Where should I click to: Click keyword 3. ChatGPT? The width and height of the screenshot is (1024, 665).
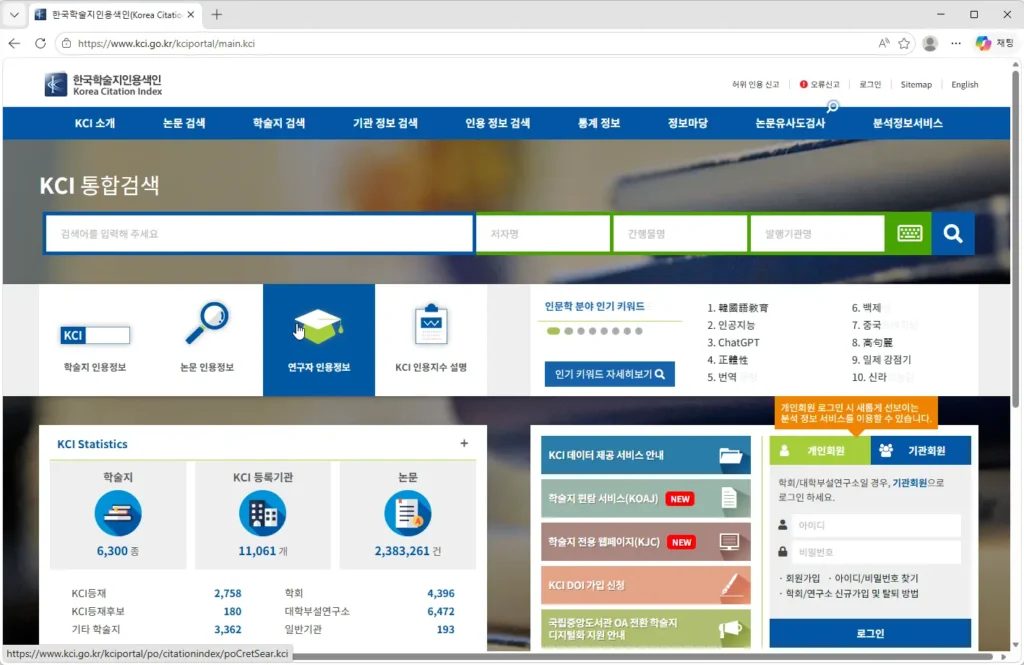point(733,342)
